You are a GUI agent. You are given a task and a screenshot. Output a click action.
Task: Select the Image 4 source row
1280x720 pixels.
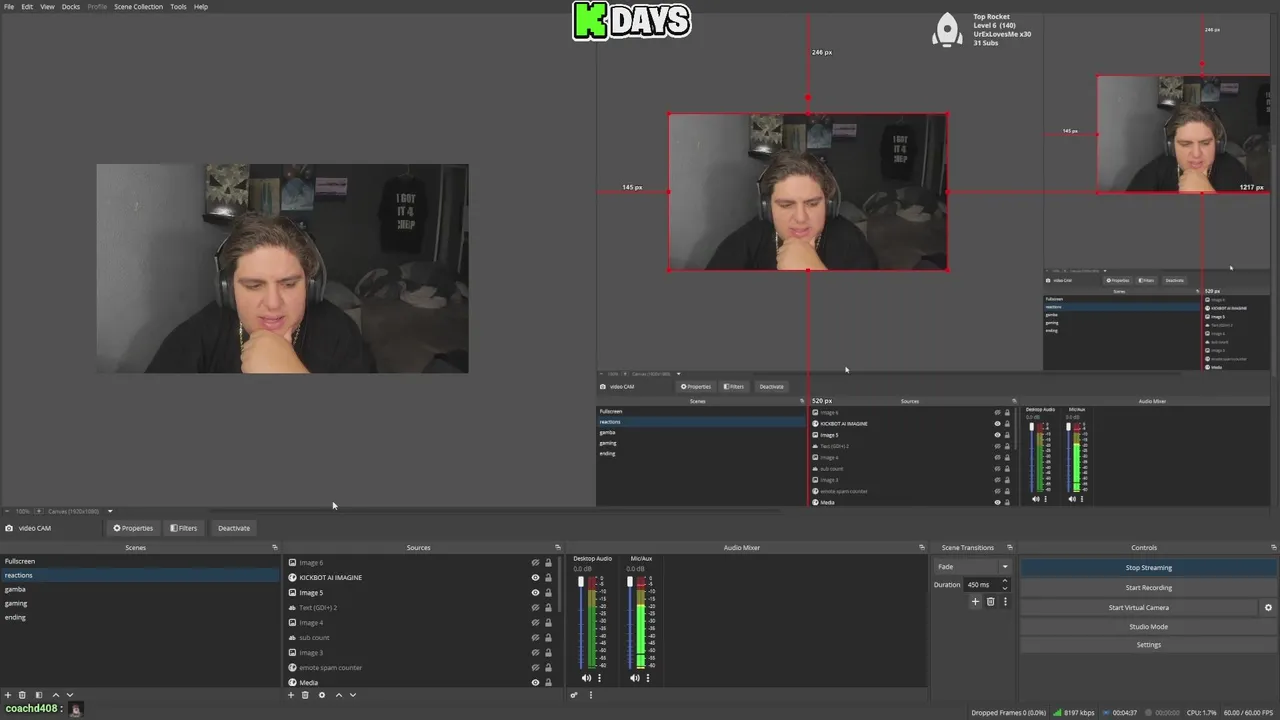(420, 623)
